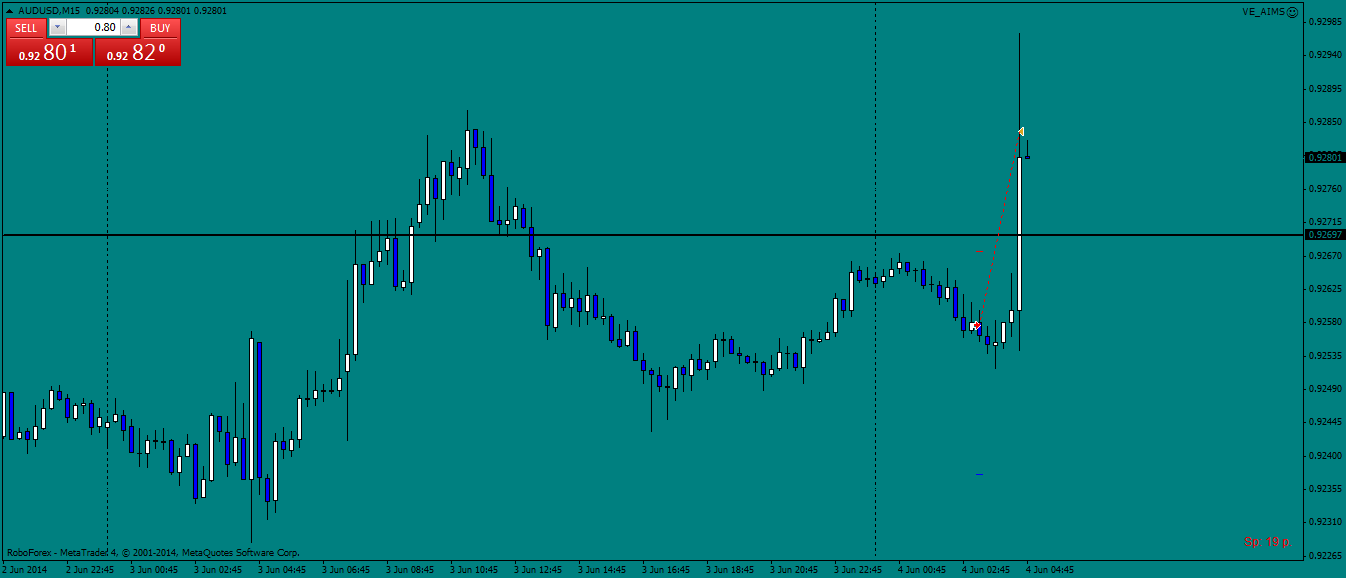
Task: Click the Sp: 19 p spread label
Action: point(1267,542)
